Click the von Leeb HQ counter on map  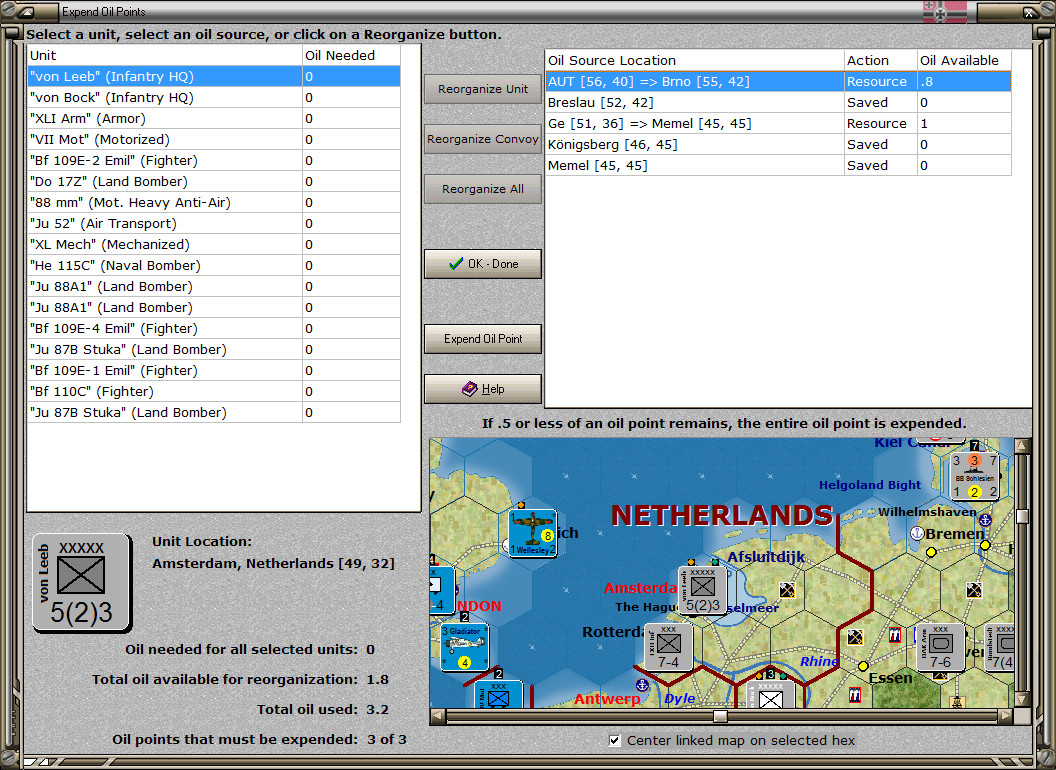(x=702, y=591)
